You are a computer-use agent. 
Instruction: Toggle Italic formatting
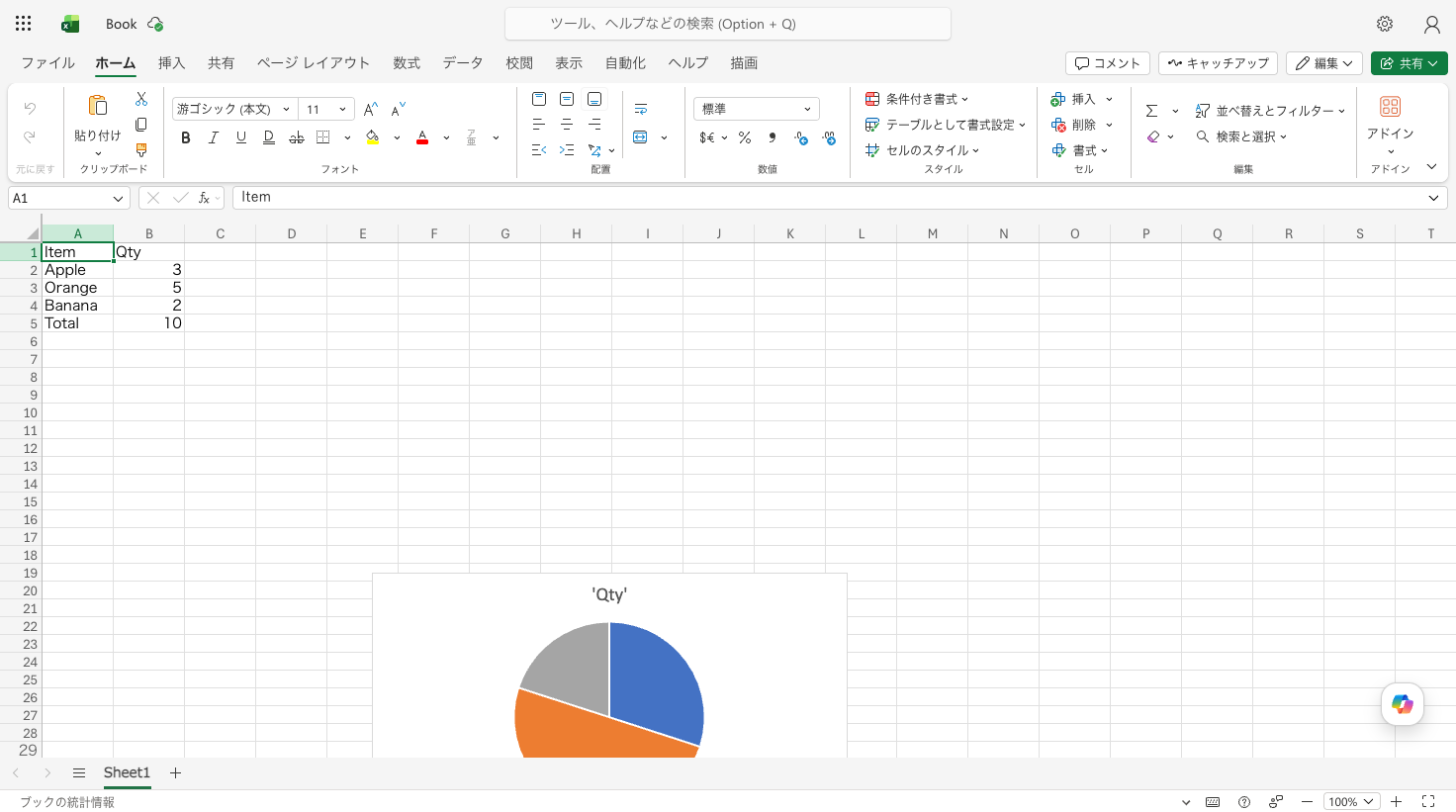pos(213,137)
